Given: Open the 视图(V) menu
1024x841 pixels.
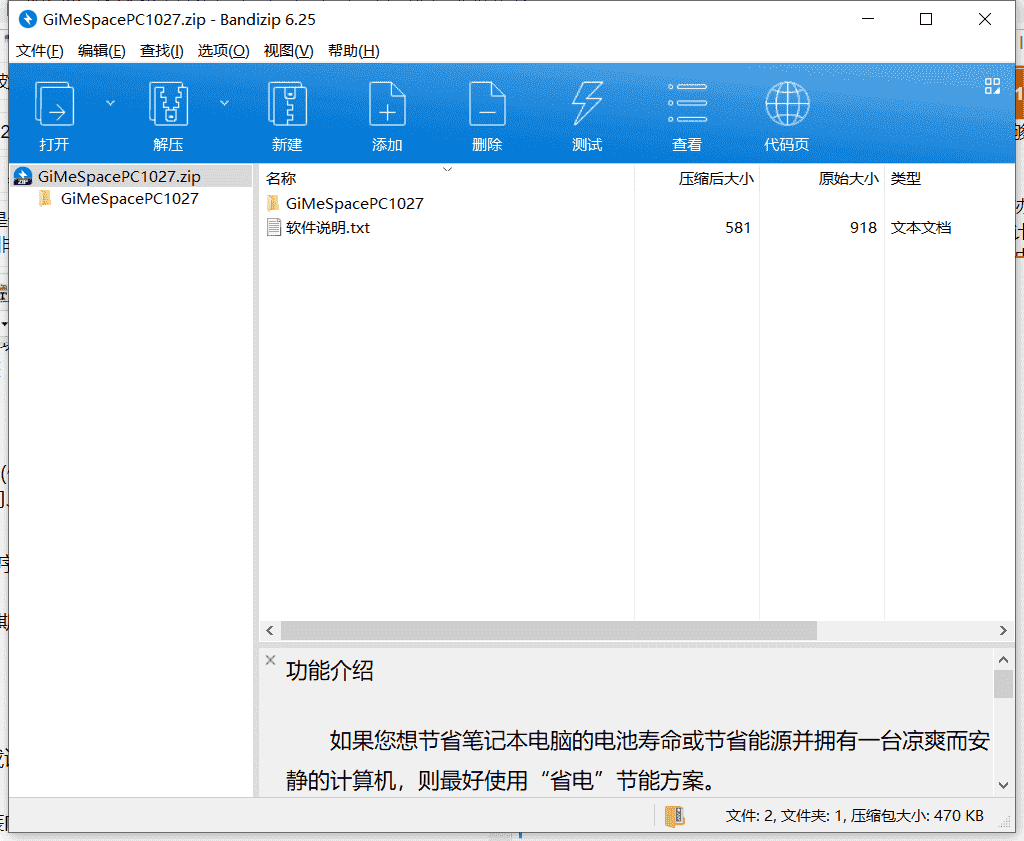Looking at the screenshot, I should tap(288, 51).
